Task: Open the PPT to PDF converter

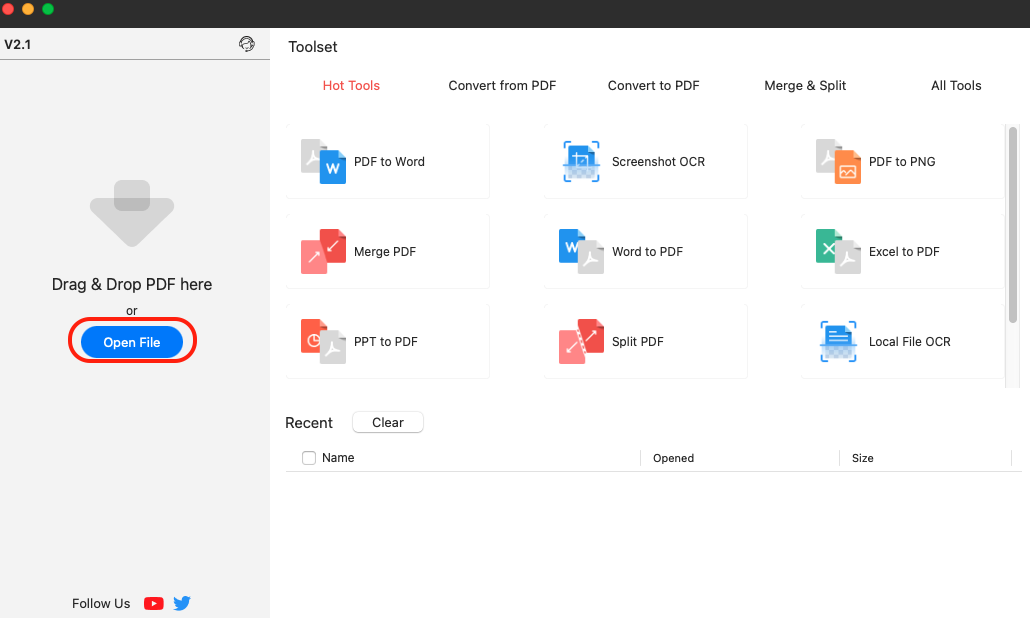Action: point(386,341)
